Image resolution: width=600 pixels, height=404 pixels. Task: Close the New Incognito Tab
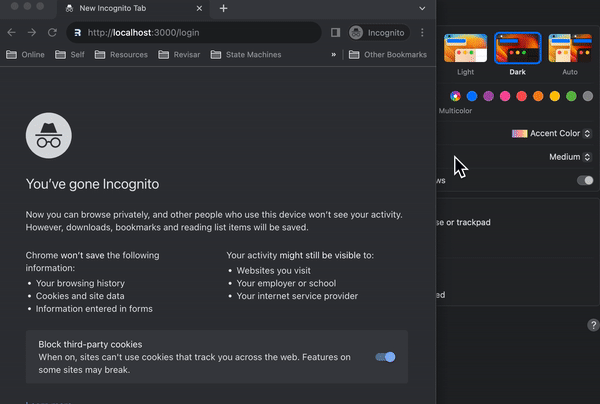[x=199, y=8]
